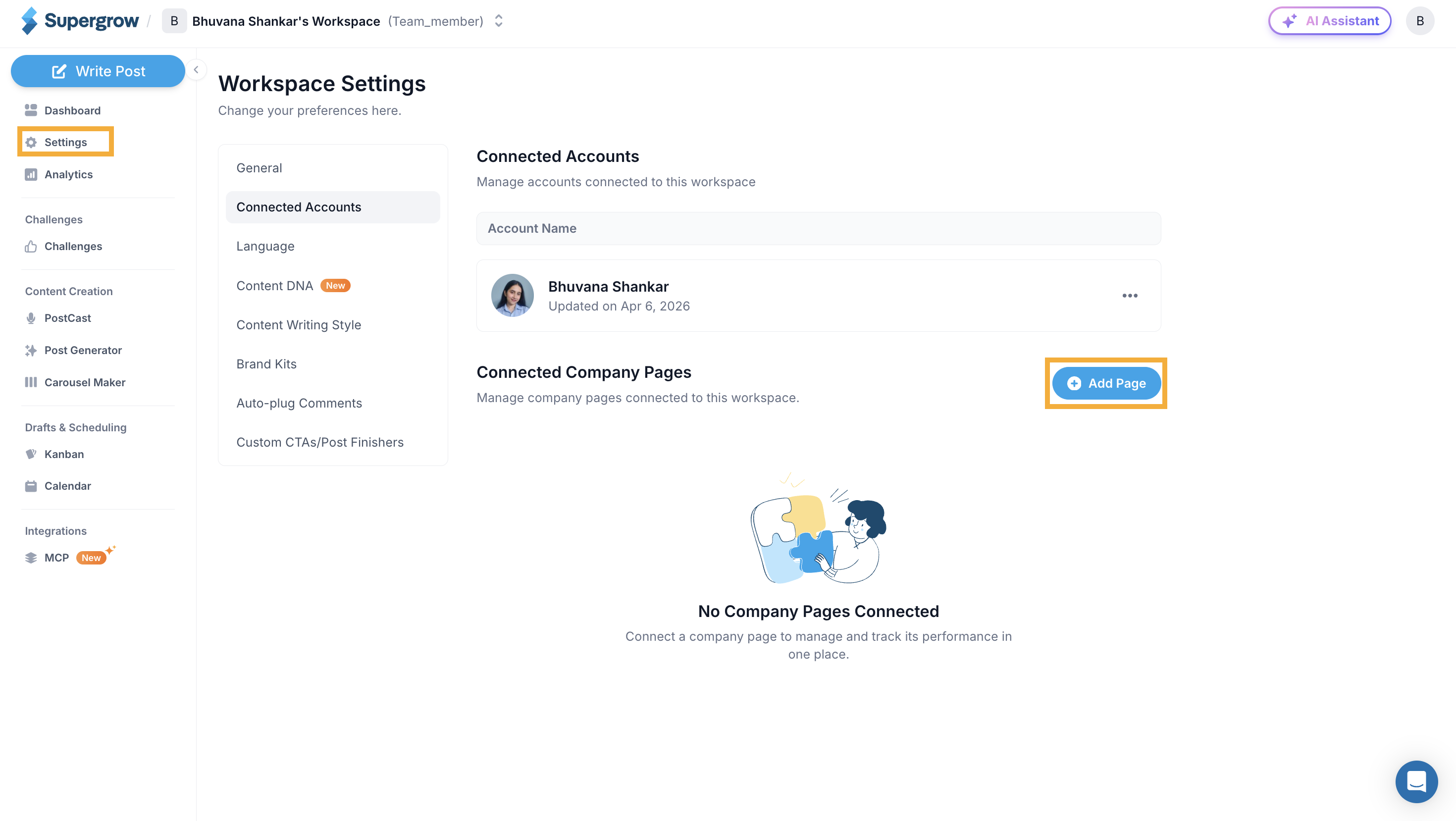Image resolution: width=1456 pixels, height=821 pixels.
Task: Click the 'No Company Pages Connected' heading
Action: coord(819,611)
